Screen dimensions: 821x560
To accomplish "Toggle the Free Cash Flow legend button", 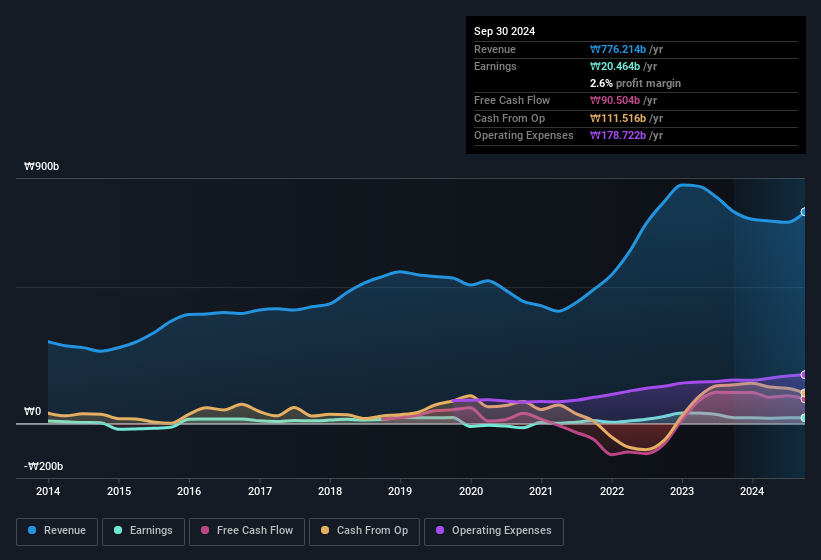I will [x=247, y=531].
